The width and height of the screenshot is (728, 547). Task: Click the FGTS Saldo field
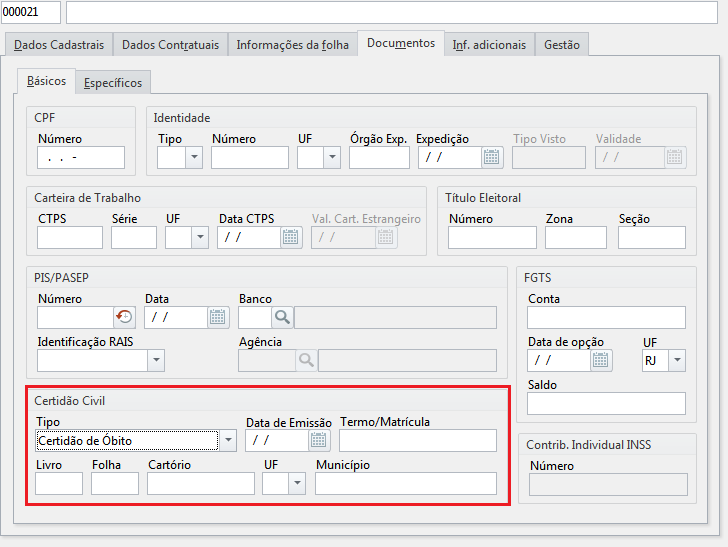click(x=606, y=404)
